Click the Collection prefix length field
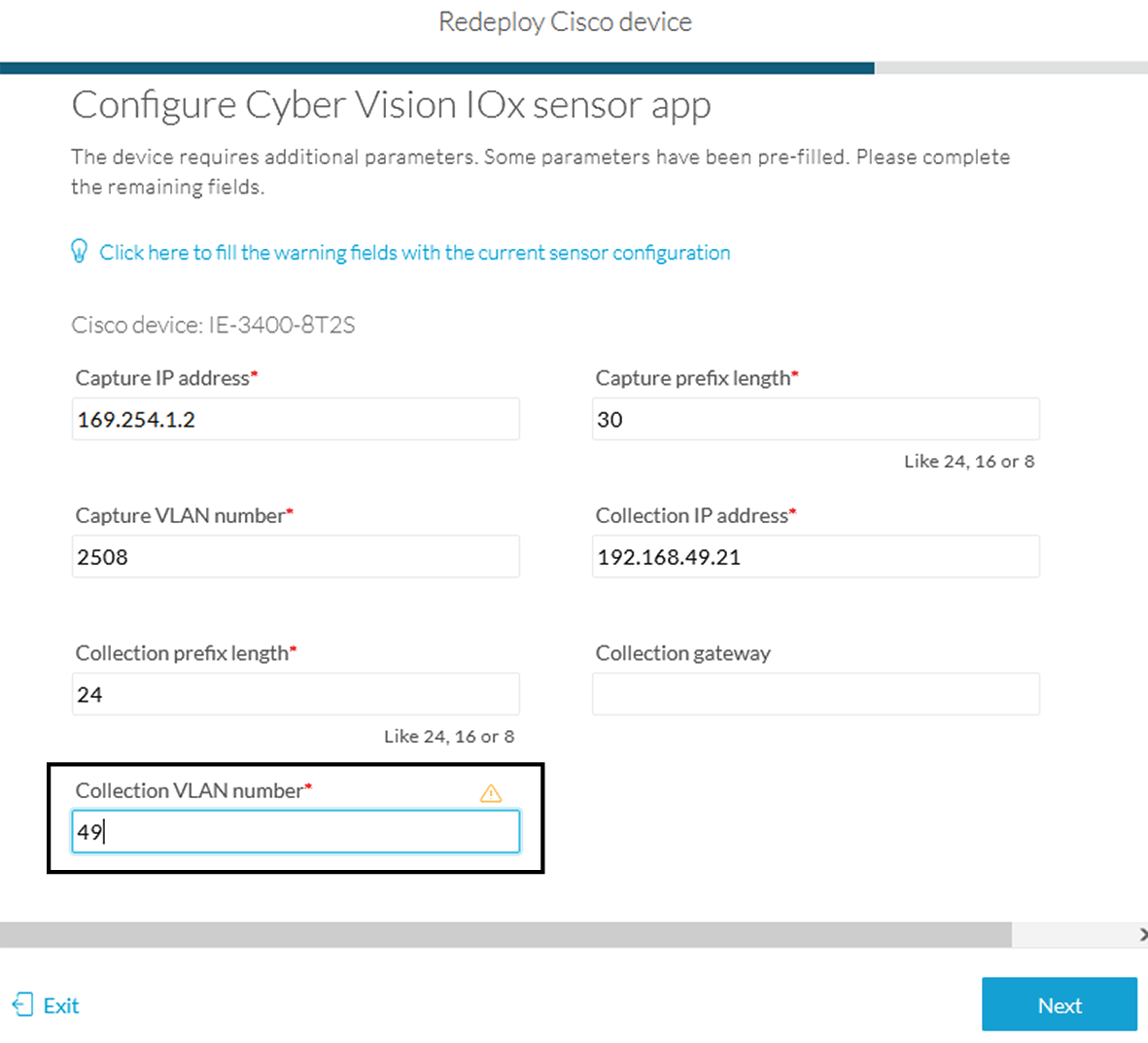 pos(295,693)
